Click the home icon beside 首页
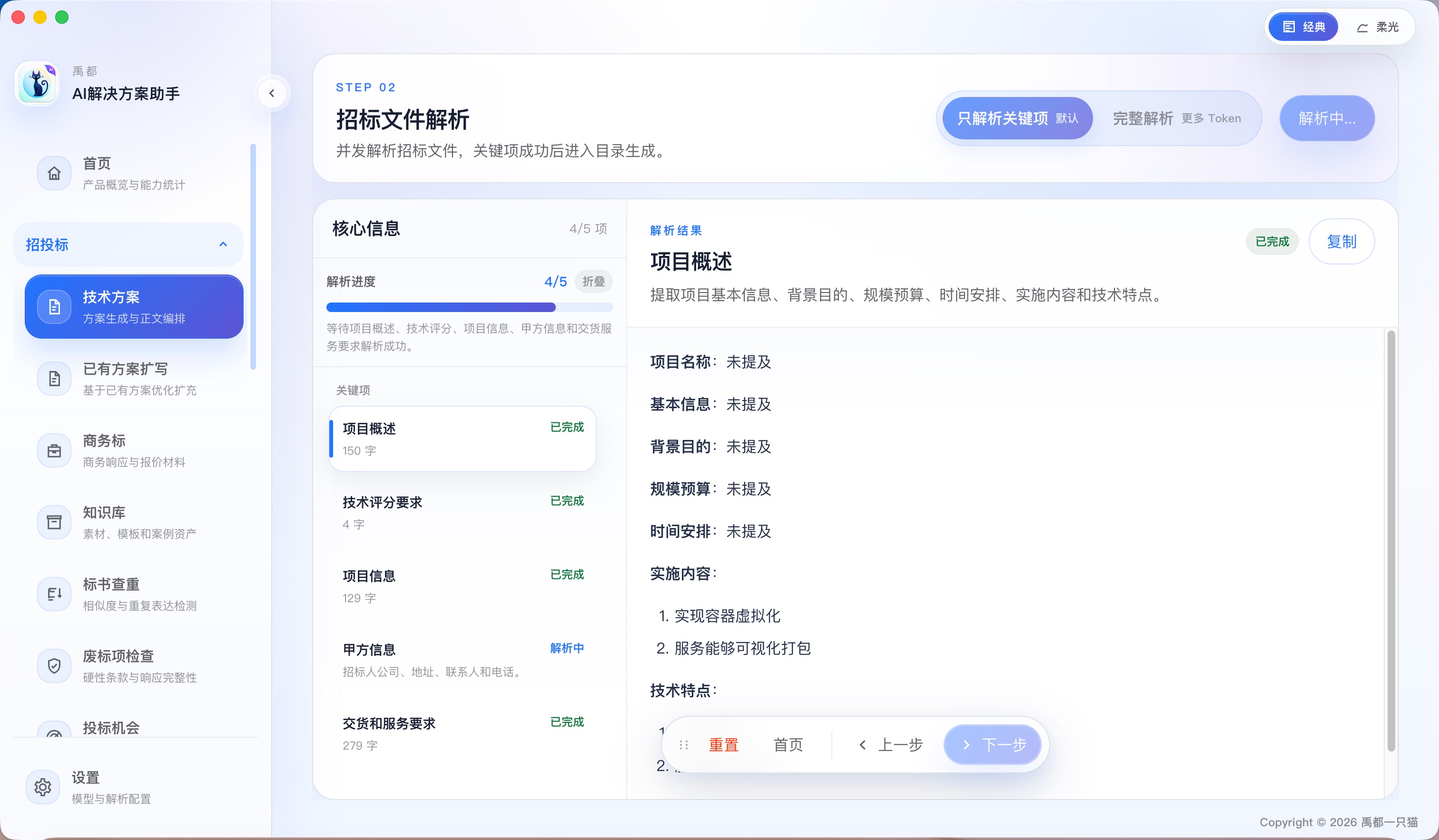 (54, 174)
